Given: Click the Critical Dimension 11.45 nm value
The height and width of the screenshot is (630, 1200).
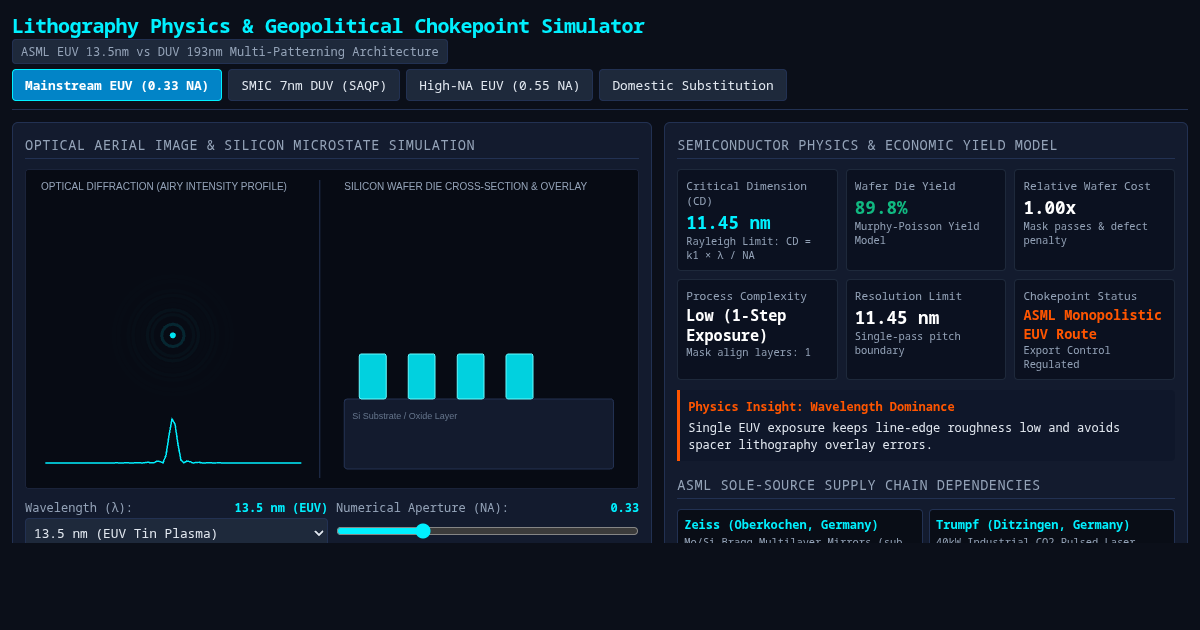Looking at the screenshot, I should click(x=728, y=222).
